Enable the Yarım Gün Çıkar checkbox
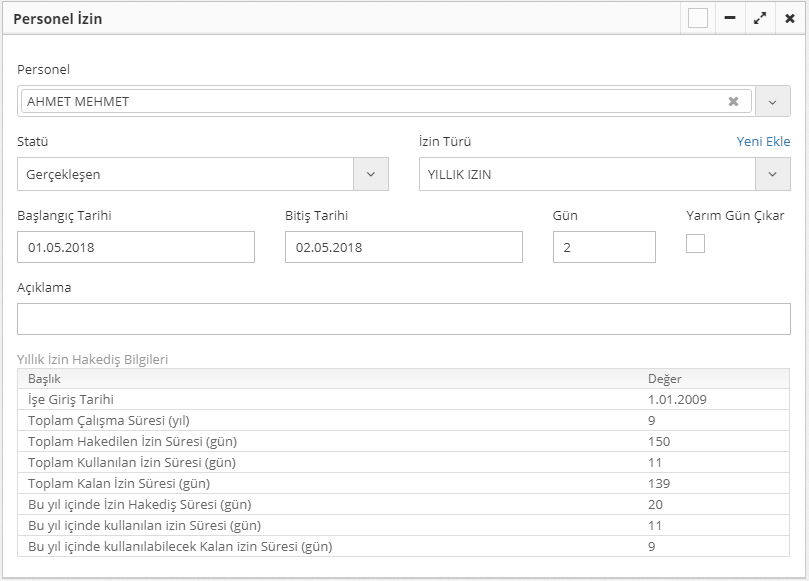 point(695,243)
